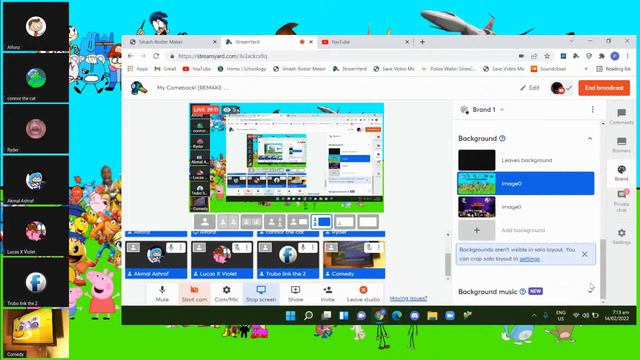The height and width of the screenshot is (360, 640).
Task: Select the blank full-screen layout button
Action: (x=368, y=222)
